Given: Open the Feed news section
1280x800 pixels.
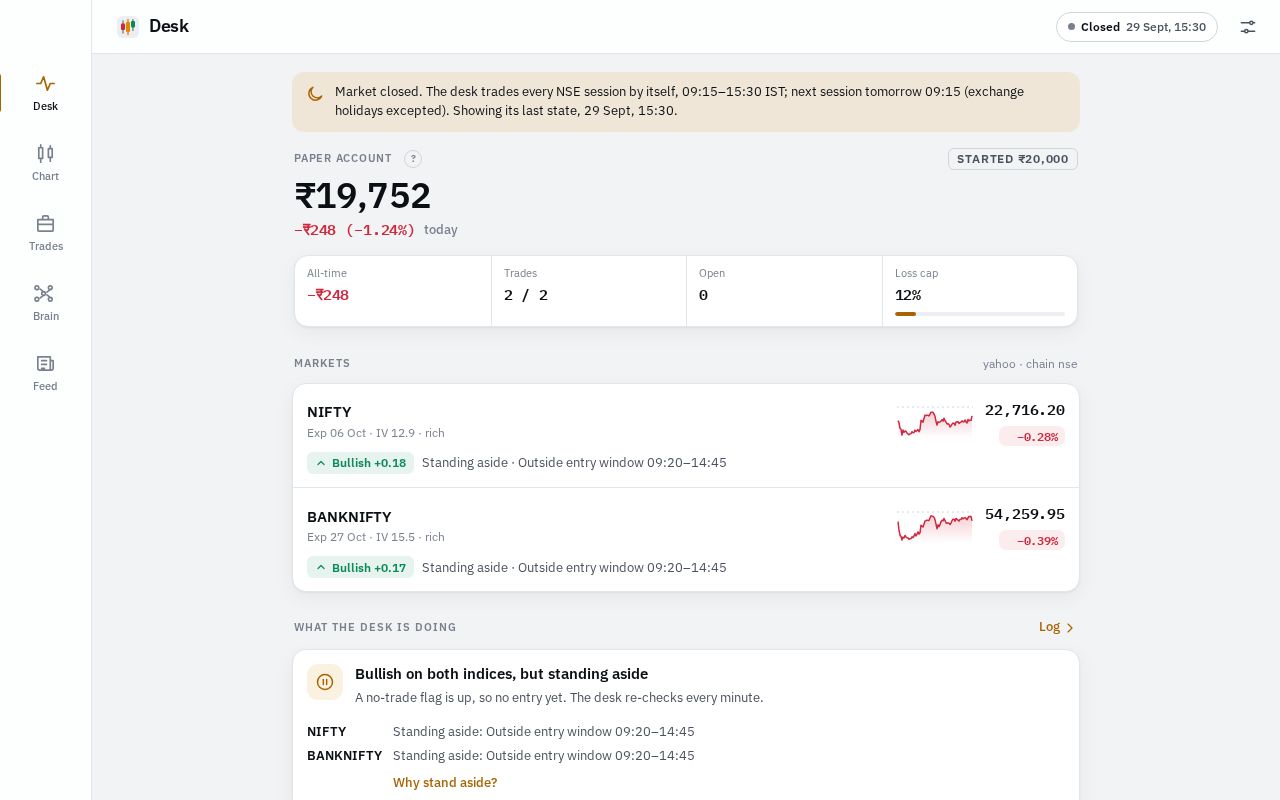Looking at the screenshot, I should pyautogui.click(x=45, y=373).
